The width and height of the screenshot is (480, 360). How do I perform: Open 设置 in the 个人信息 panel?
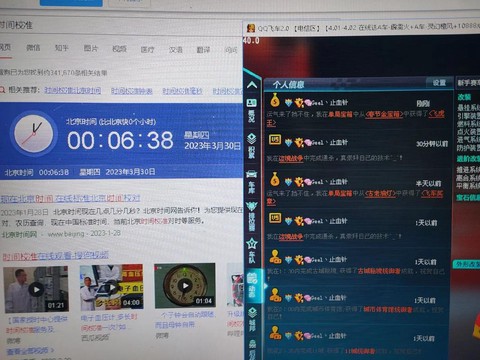(x=439, y=83)
